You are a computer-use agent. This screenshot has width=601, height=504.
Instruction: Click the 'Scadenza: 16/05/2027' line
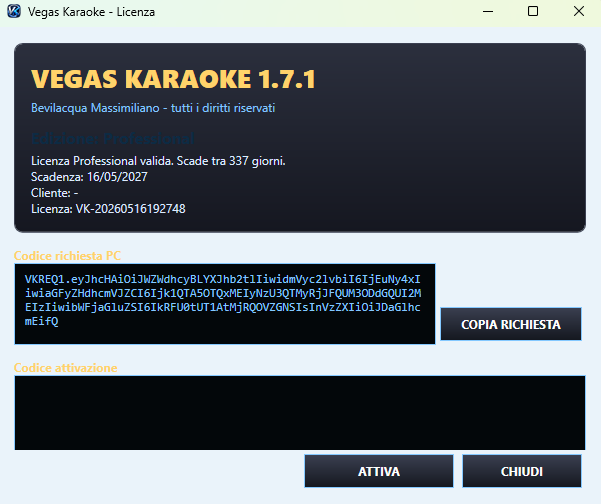click(89, 177)
